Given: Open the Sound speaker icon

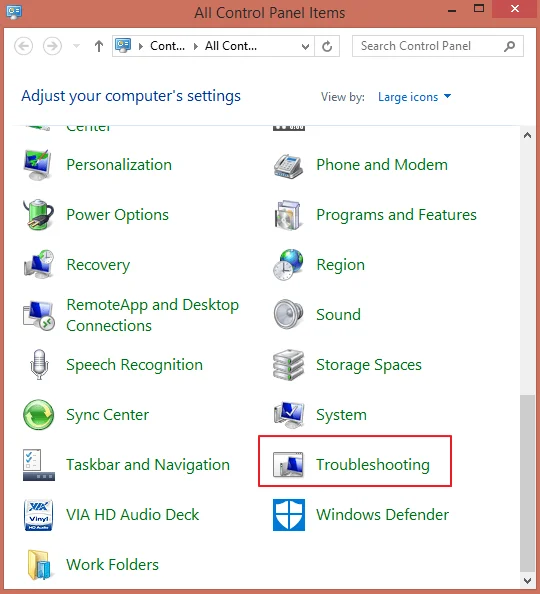Looking at the screenshot, I should (x=288, y=314).
